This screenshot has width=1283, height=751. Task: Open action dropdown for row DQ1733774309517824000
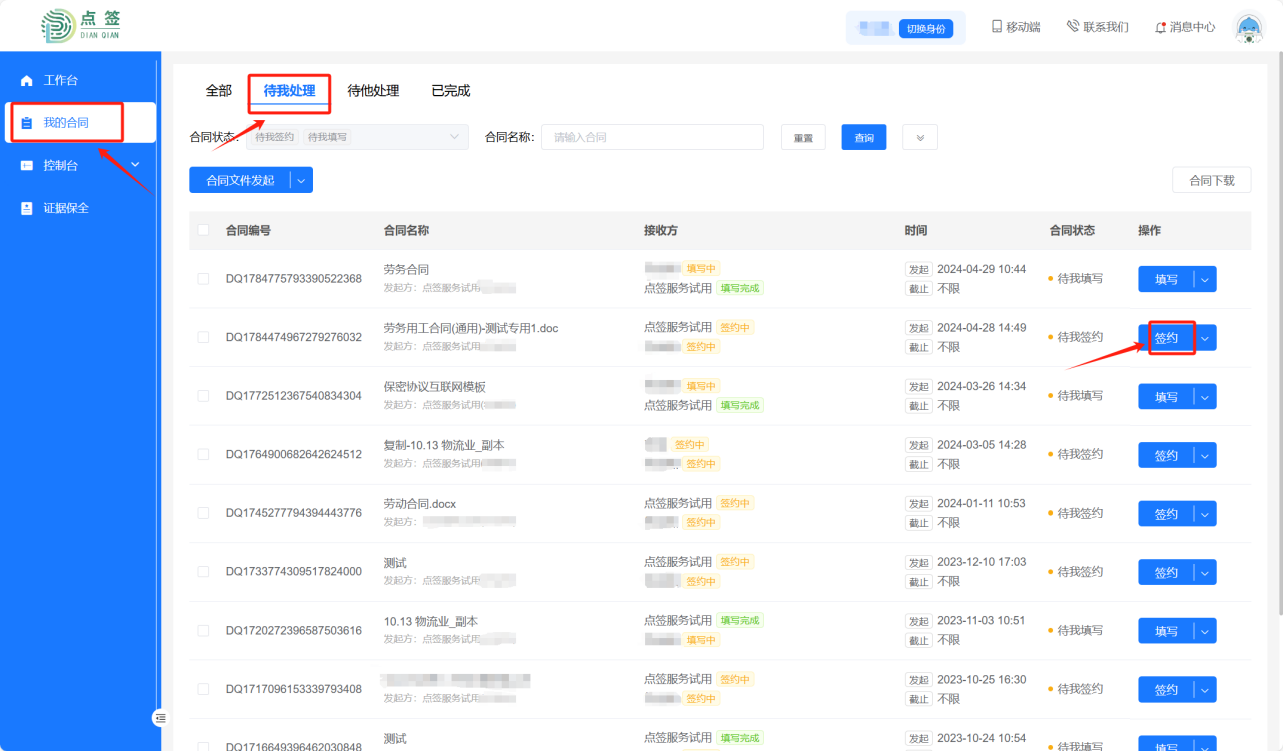click(1205, 572)
